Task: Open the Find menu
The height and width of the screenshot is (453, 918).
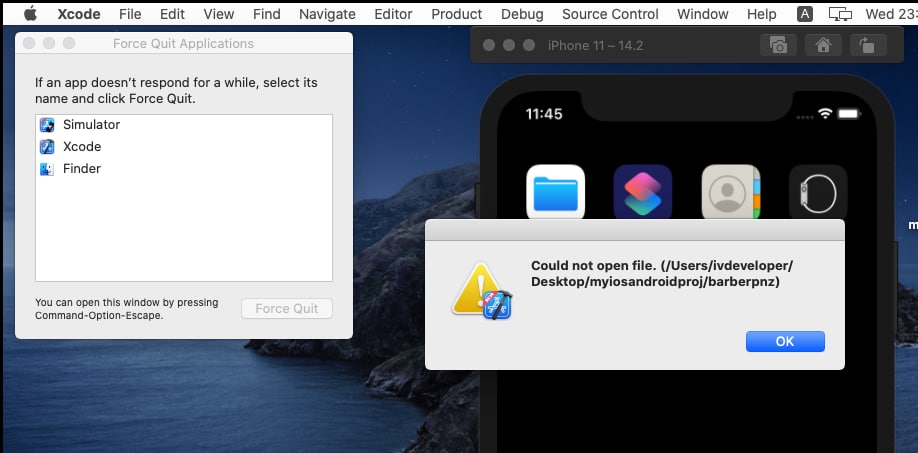Action: tap(266, 14)
